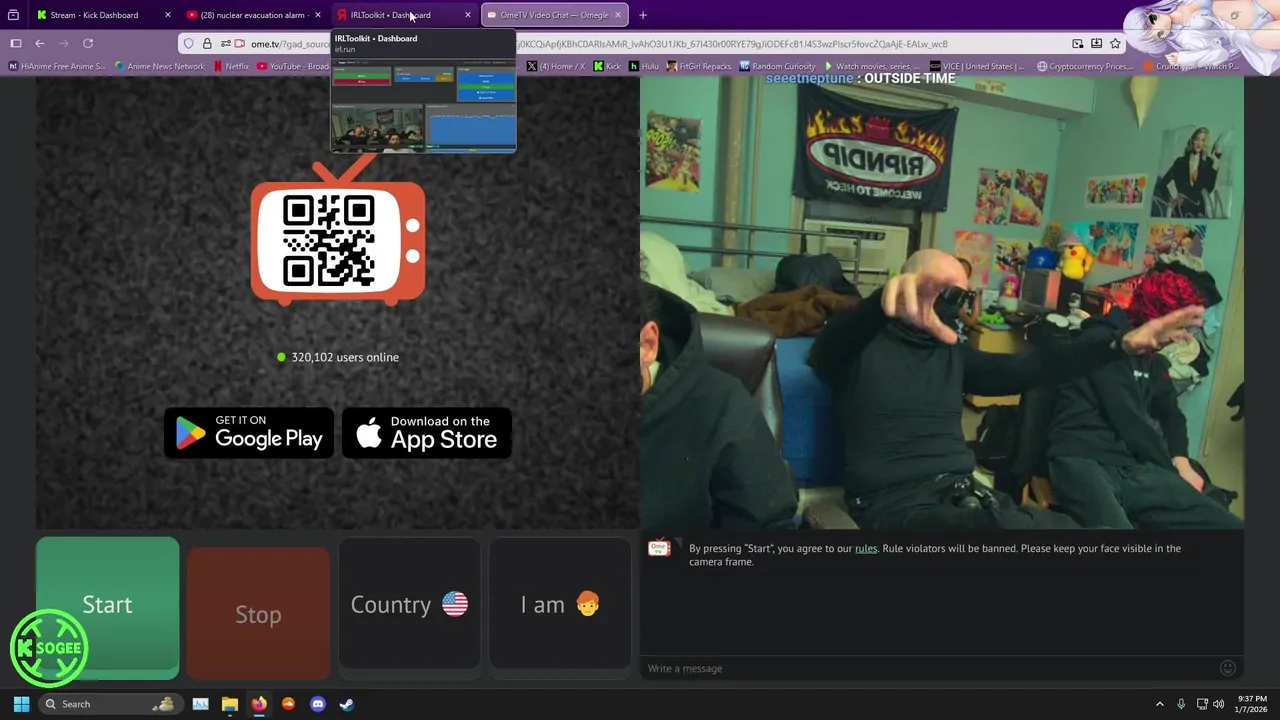
Task: Click Get it on Google Play badge
Action: [x=249, y=432]
